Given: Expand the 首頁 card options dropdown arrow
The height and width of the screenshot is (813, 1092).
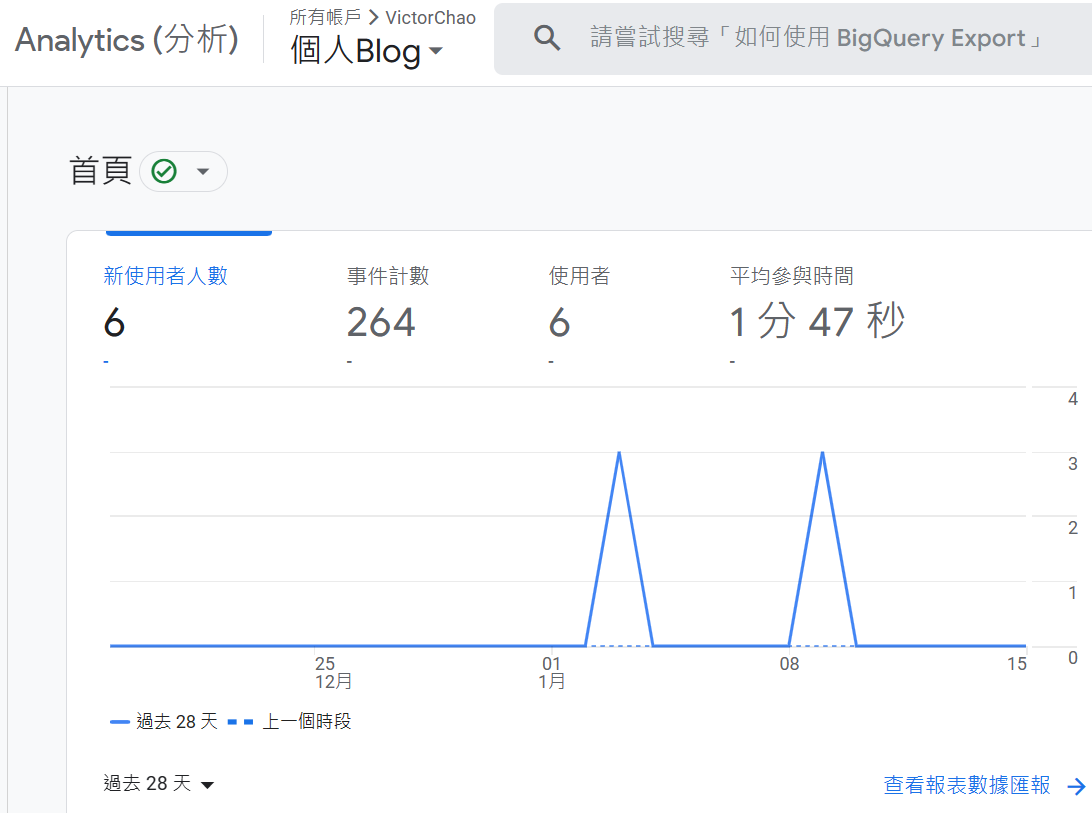Looking at the screenshot, I should pos(203,171).
